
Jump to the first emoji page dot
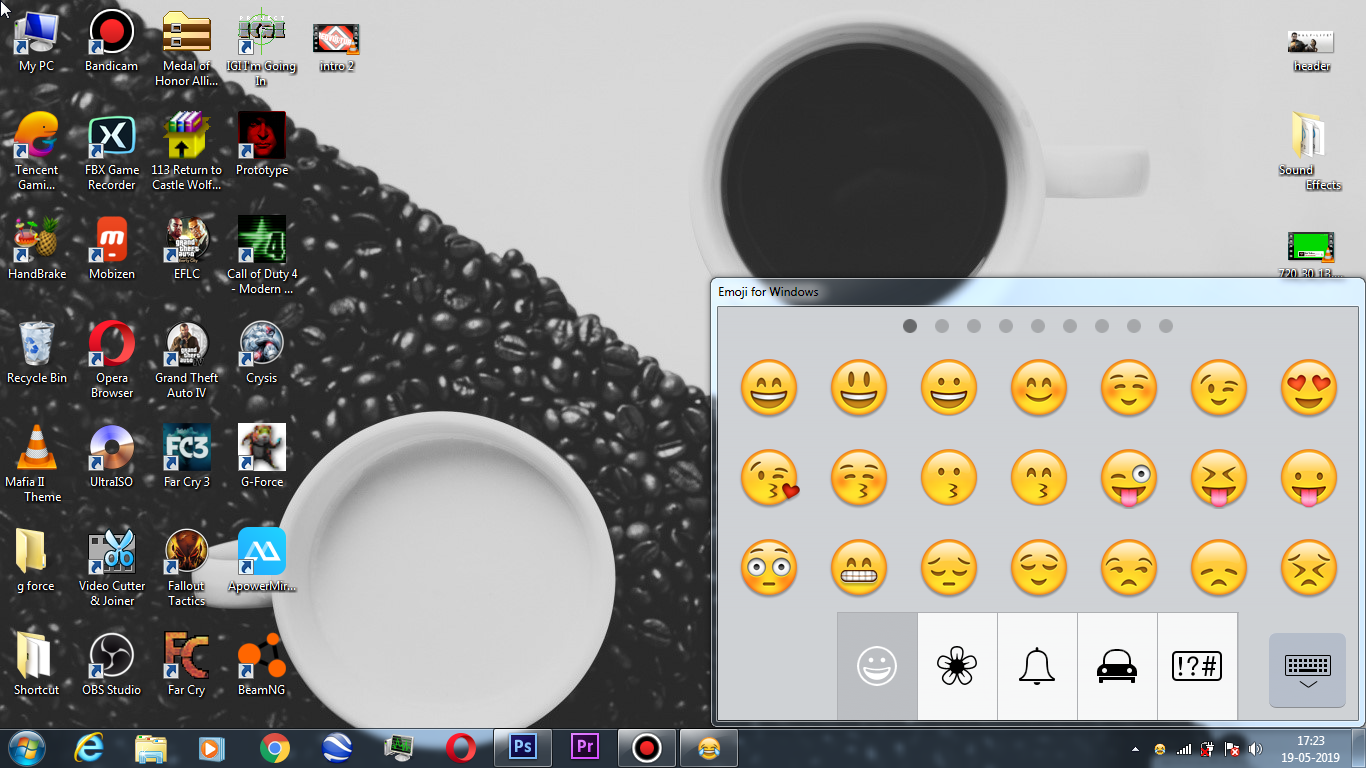point(910,325)
